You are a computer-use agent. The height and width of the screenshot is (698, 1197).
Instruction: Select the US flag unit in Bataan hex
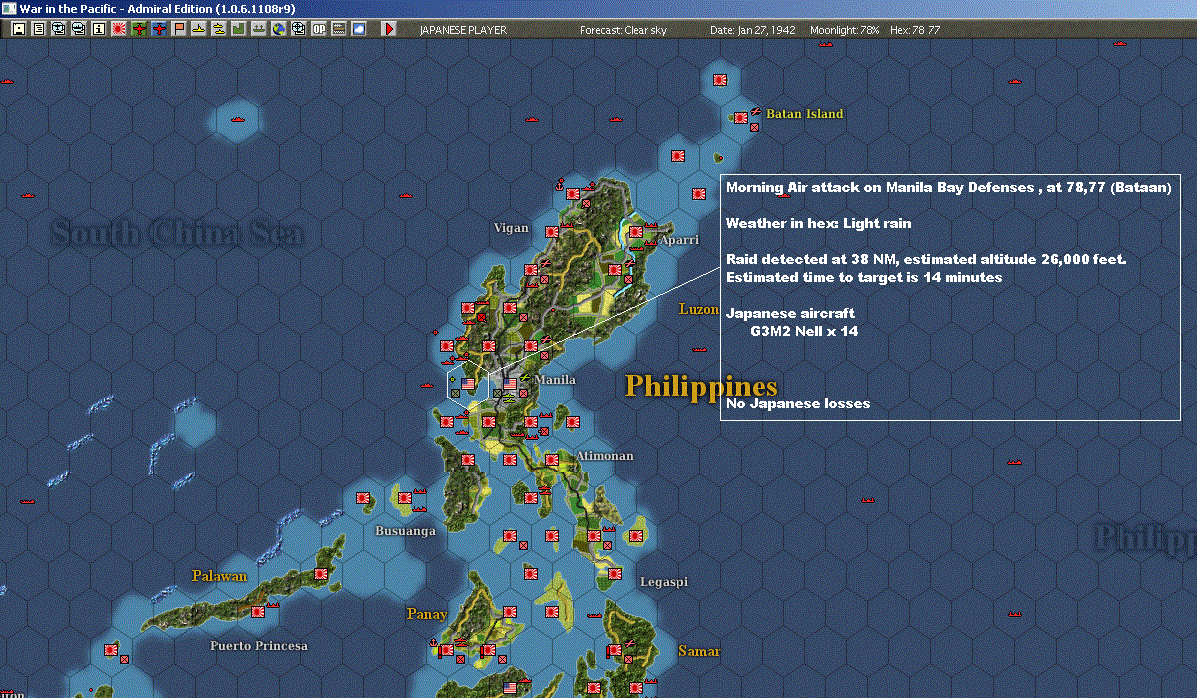[468, 384]
